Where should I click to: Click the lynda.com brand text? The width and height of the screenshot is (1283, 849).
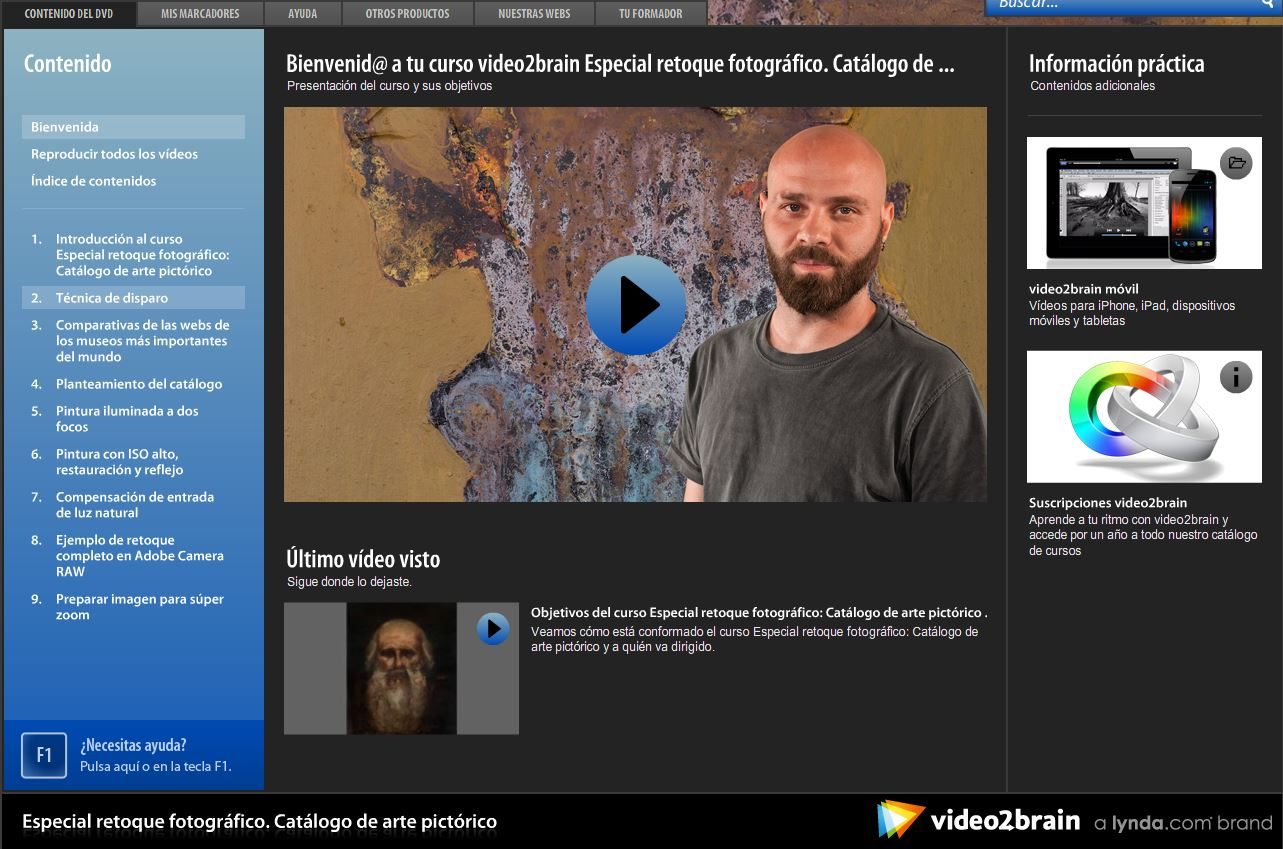point(1183,824)
